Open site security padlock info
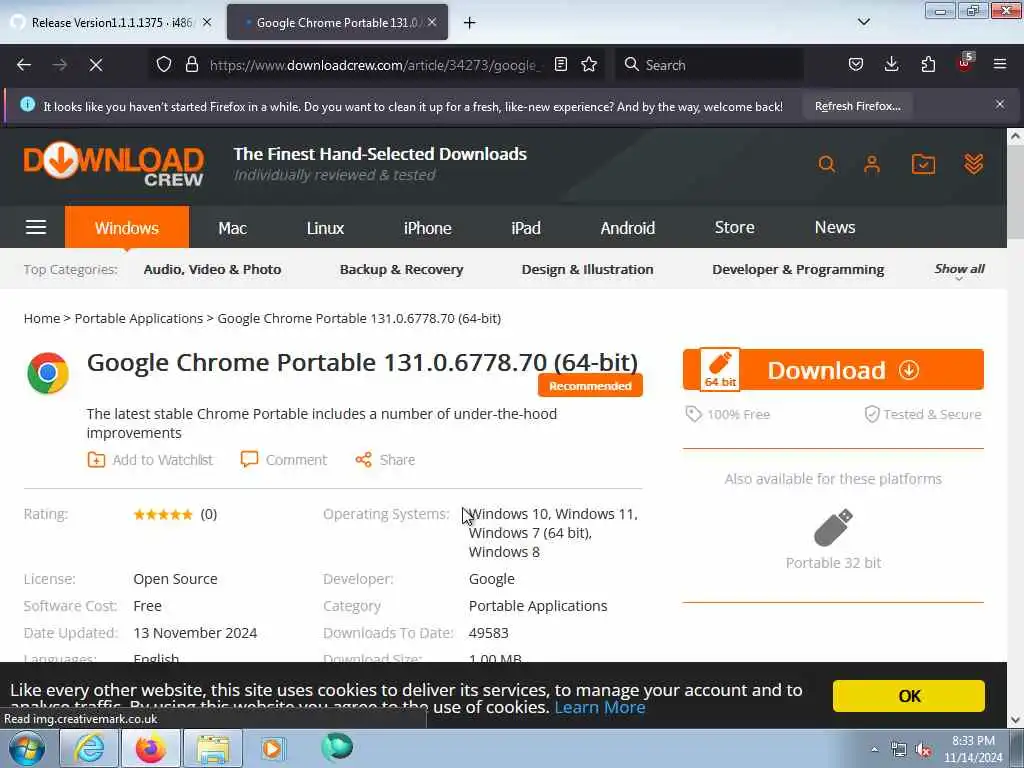 click(191, 65)
